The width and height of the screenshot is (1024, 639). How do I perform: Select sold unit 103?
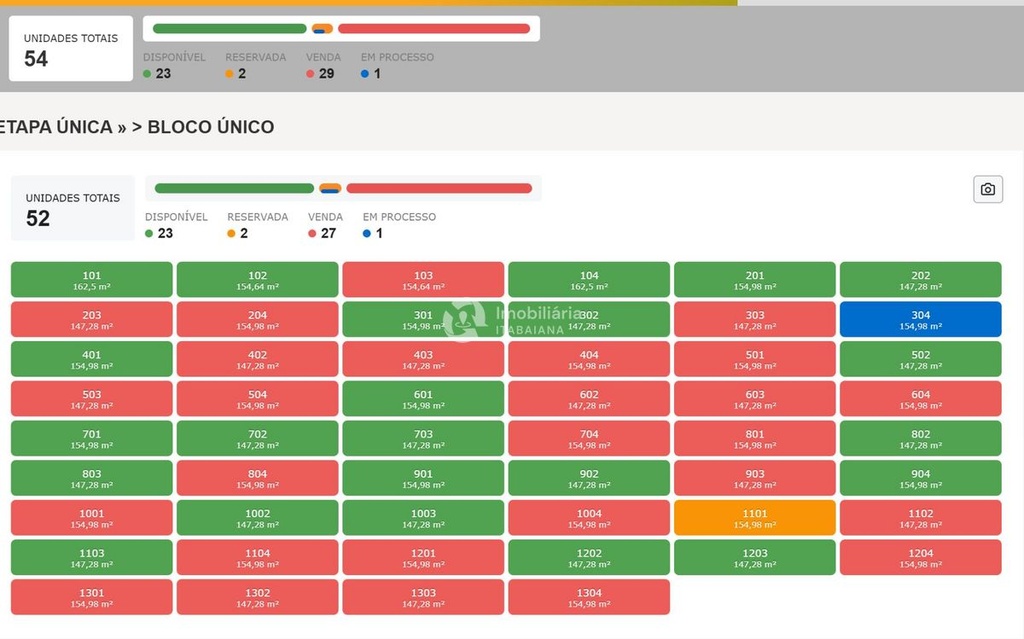(423, 280)
